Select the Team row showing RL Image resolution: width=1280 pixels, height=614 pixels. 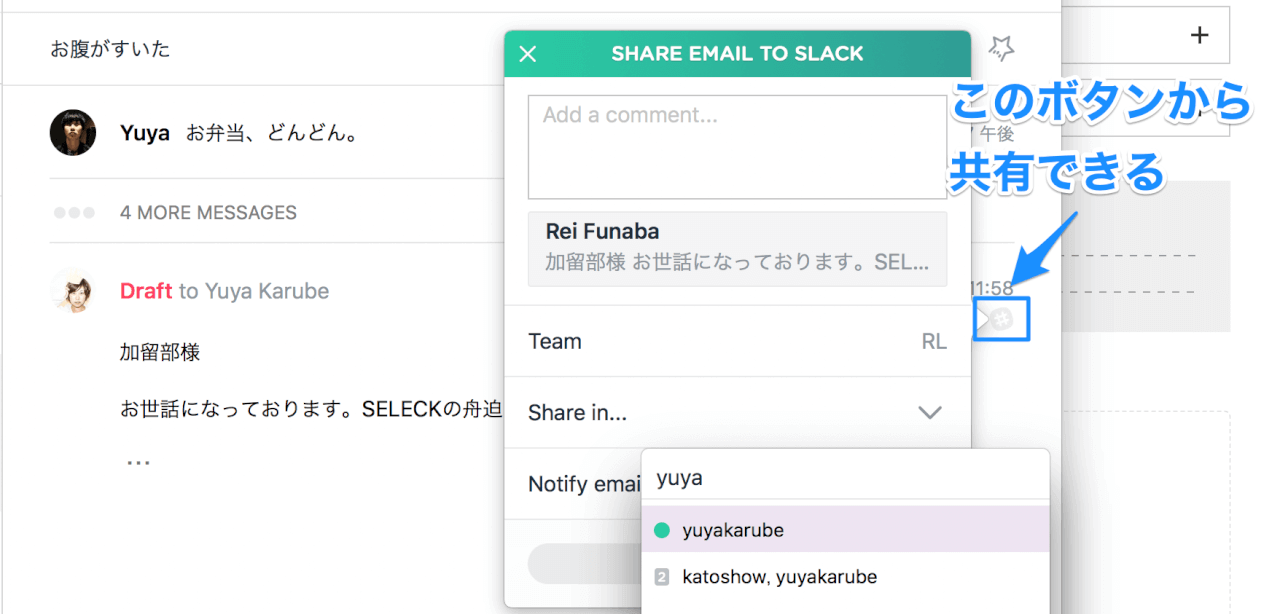tap(738, 341)
